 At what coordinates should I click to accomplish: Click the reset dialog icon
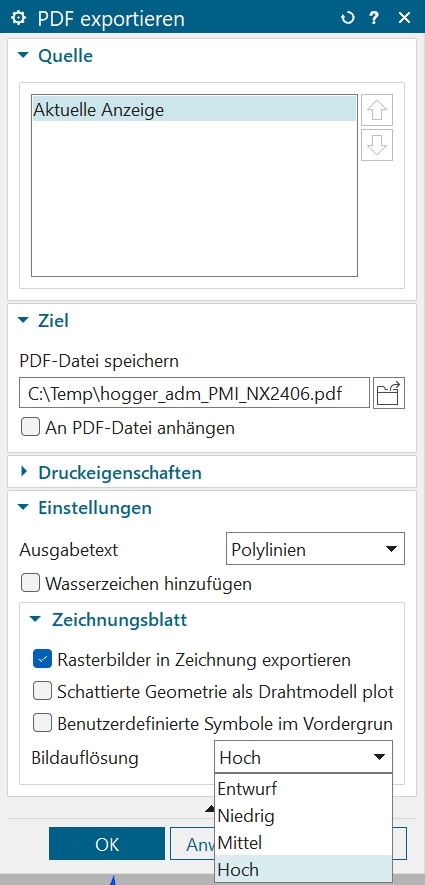(347, 18)
